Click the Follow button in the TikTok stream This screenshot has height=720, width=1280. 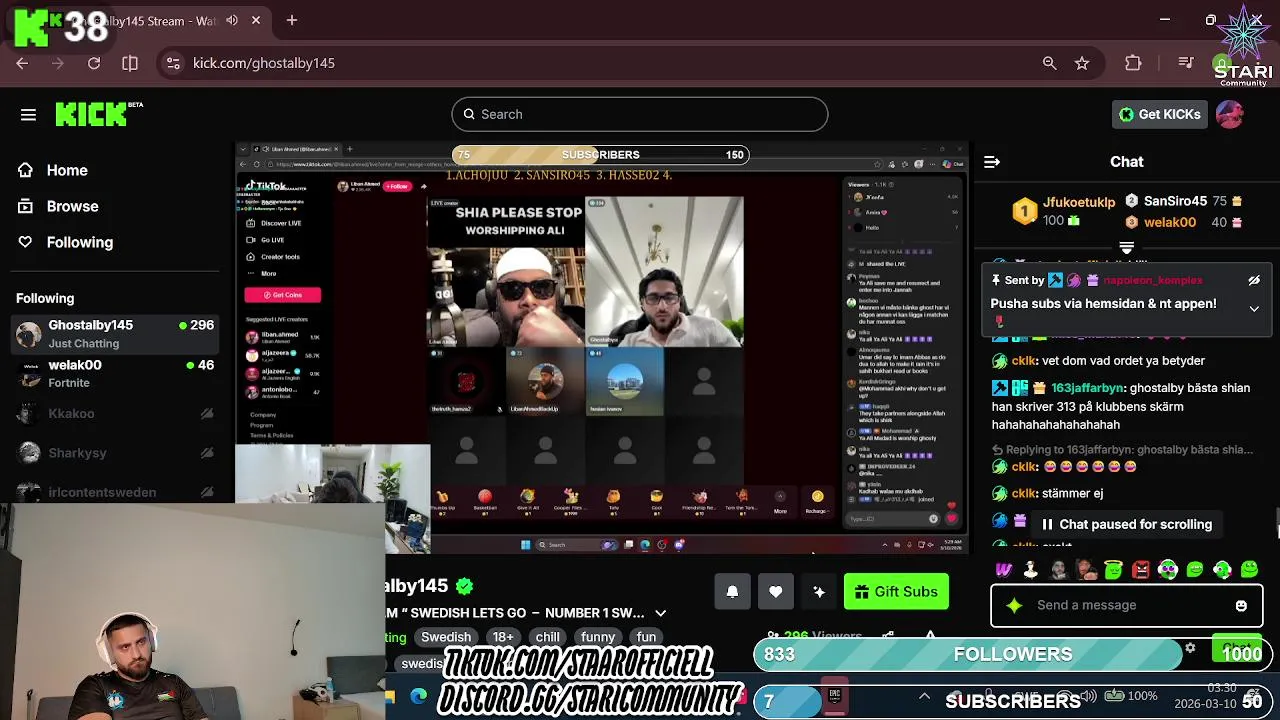click(398, 186)
